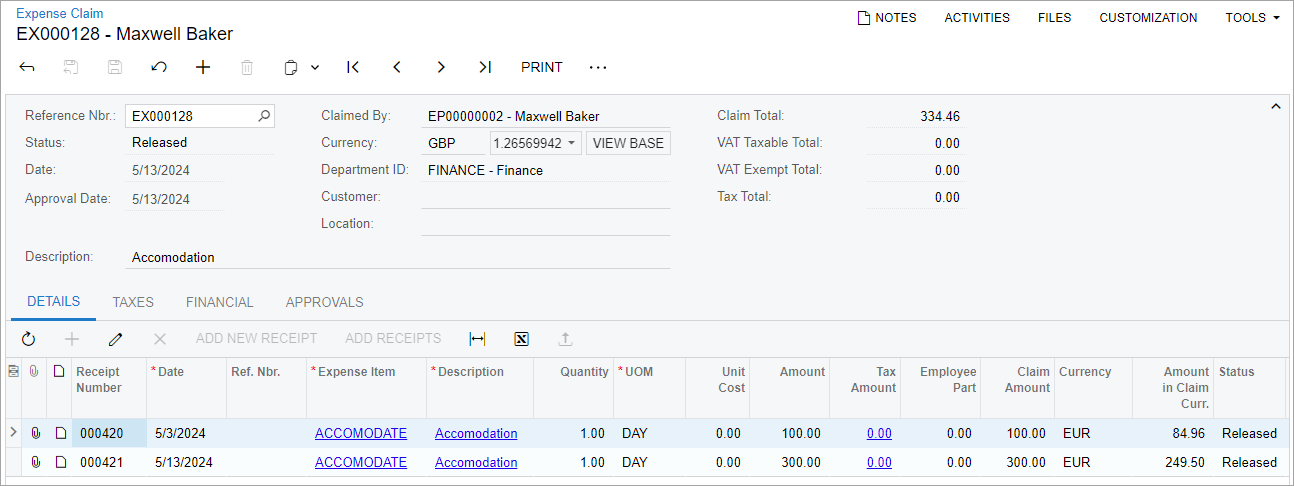The height and width of the screenshot is (486, 1294).
Task: Open the Tools menu
Action: (x=1252, y=18)
